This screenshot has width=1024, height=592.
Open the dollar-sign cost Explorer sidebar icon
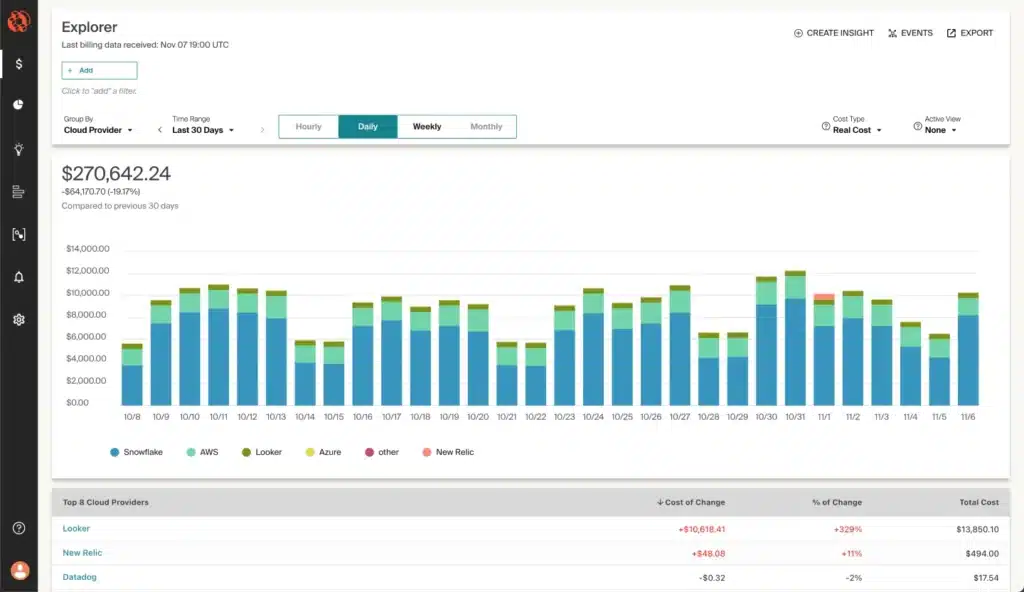pyautogui.click(x=19, y=64)
